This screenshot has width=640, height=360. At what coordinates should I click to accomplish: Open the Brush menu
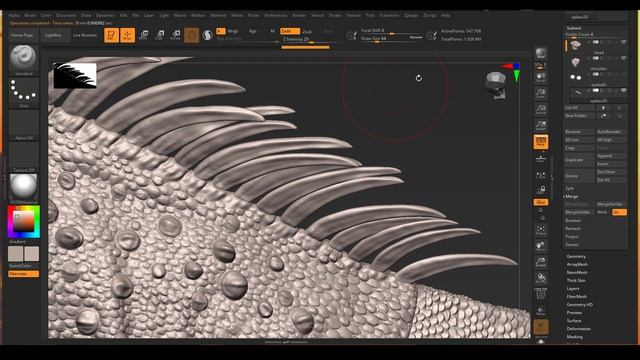[30, 16]
